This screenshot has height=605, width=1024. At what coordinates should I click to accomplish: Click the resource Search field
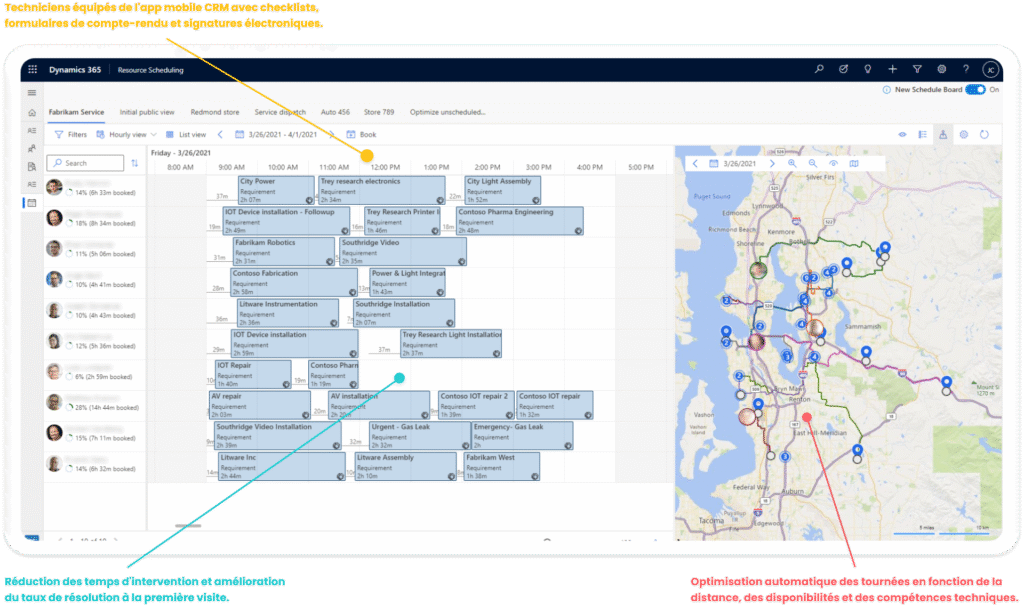tap(86, 163)
